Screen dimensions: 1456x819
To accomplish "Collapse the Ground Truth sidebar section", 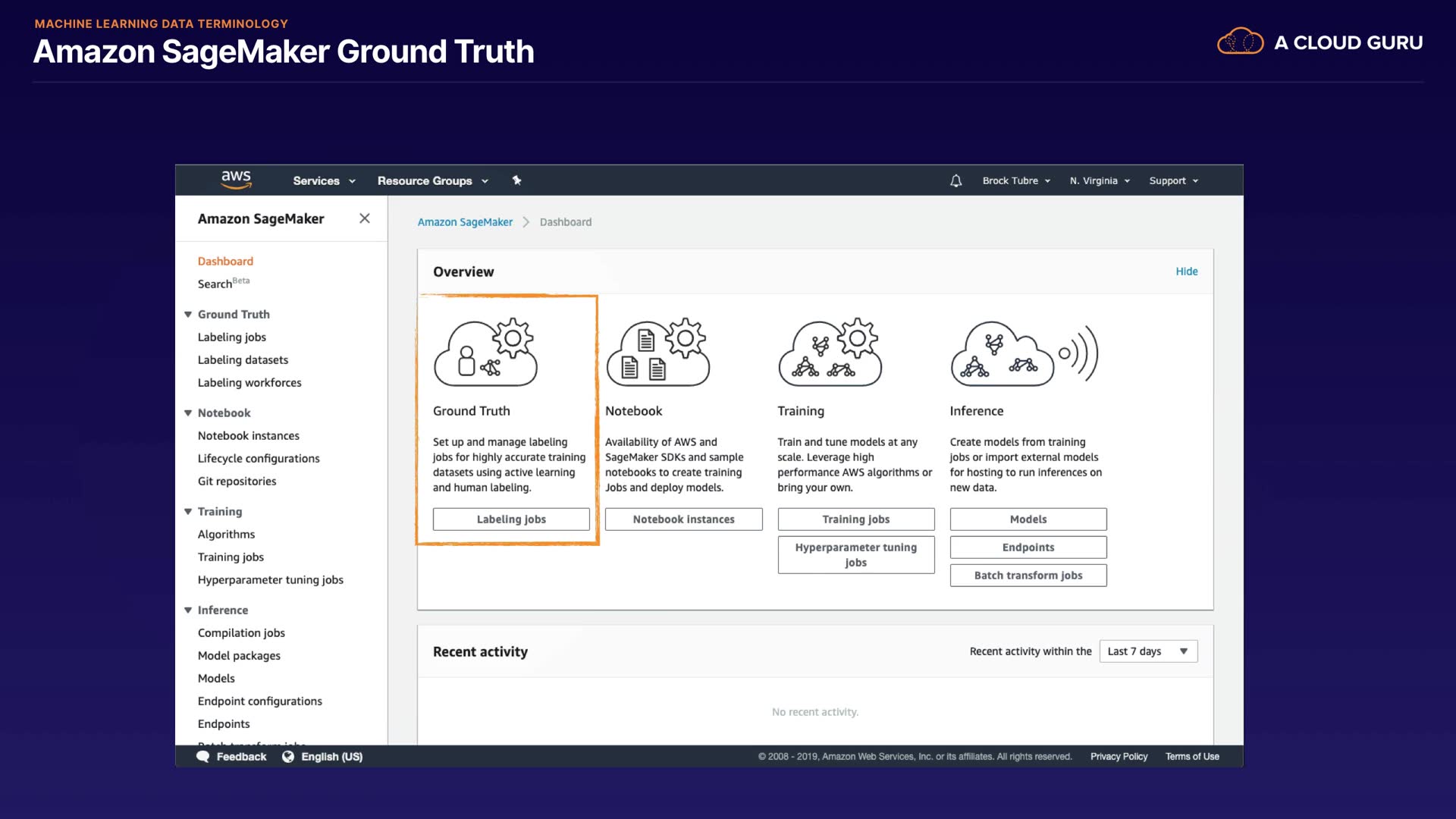I will [x=188, y=314].
